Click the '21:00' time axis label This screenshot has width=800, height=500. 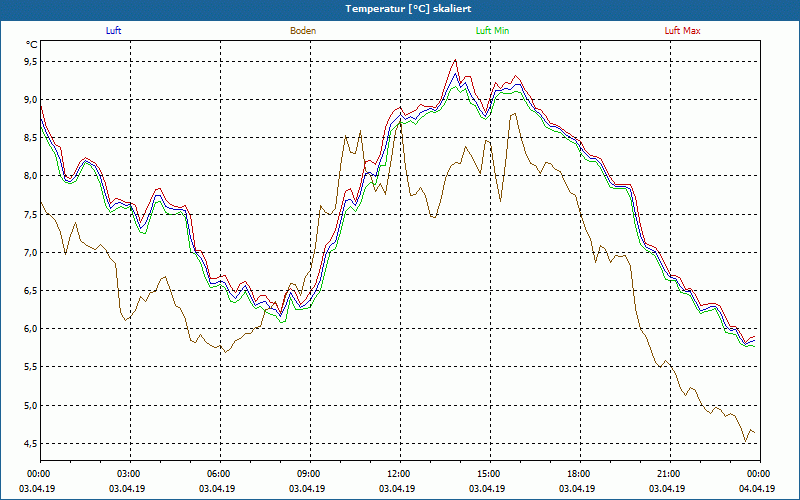670,474
